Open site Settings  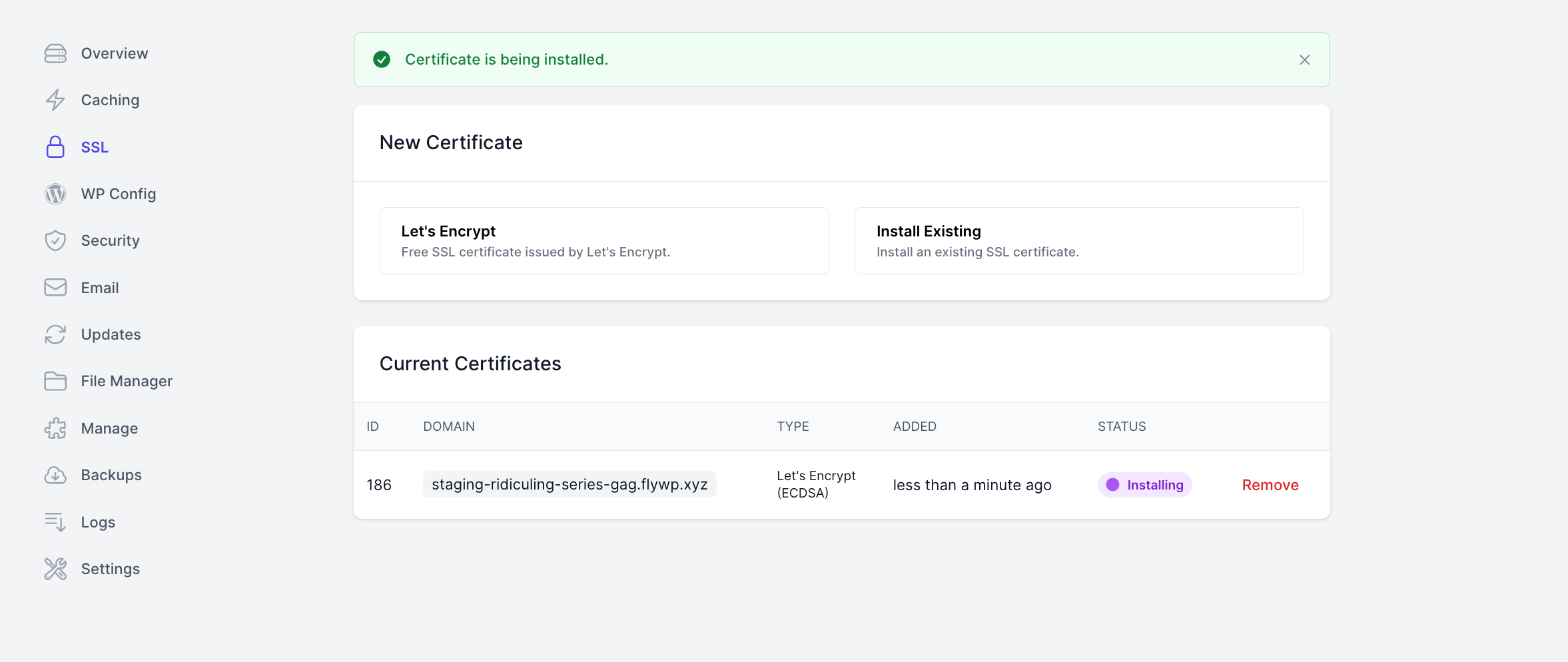pos(110,569)
